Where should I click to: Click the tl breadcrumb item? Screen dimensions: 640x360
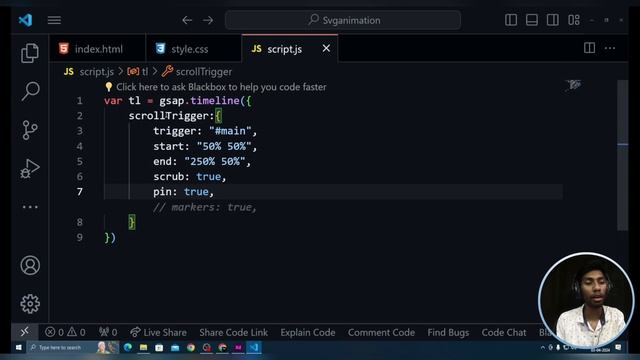[145, 72]
